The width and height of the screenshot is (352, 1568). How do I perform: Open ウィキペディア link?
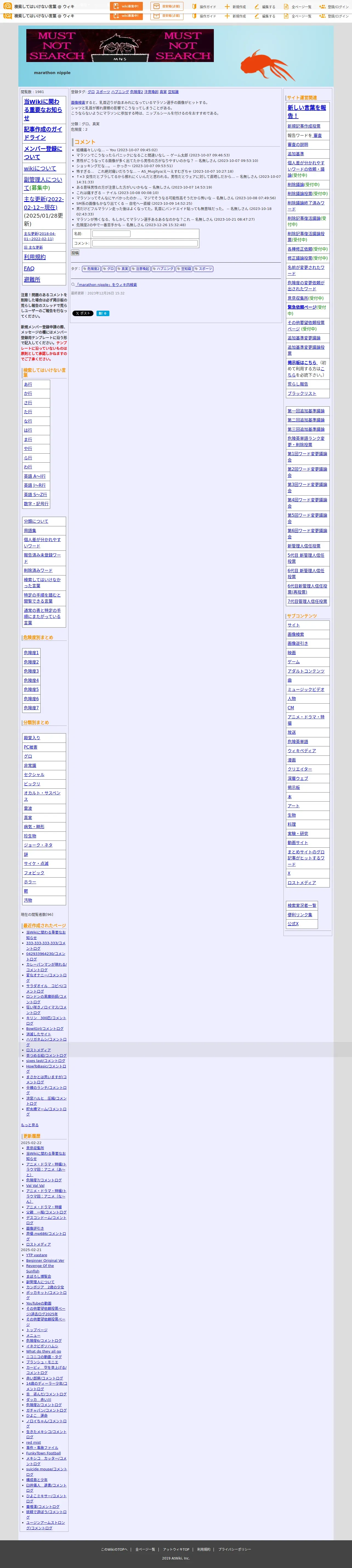pos(302,751)
